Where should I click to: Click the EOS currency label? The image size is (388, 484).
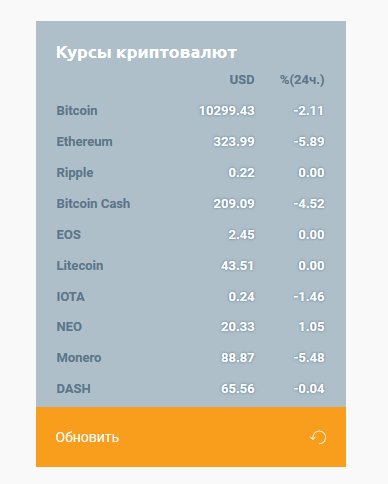pyautogui.click(x=69, y=235)
